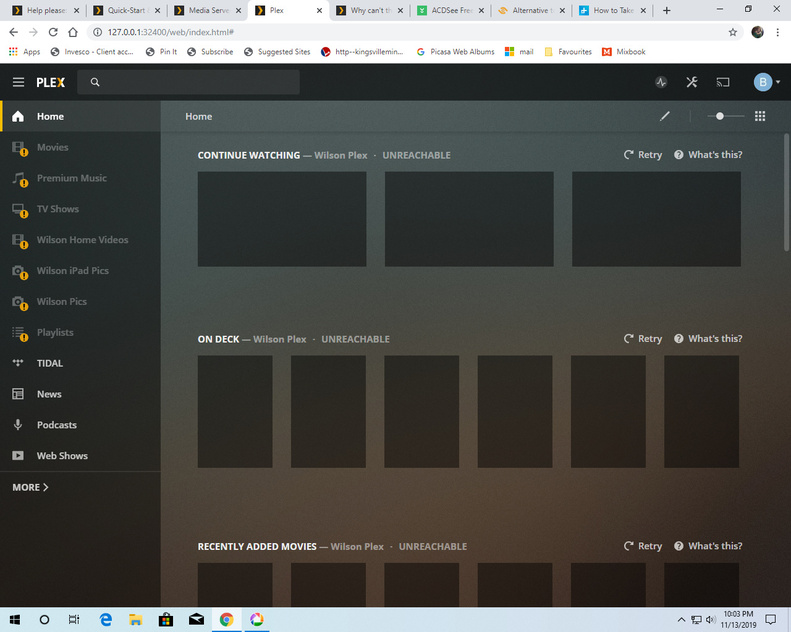Viewport: 791px width, 632px height.
Task: Retry loading Continue Watching
Action: pos(643,155)
